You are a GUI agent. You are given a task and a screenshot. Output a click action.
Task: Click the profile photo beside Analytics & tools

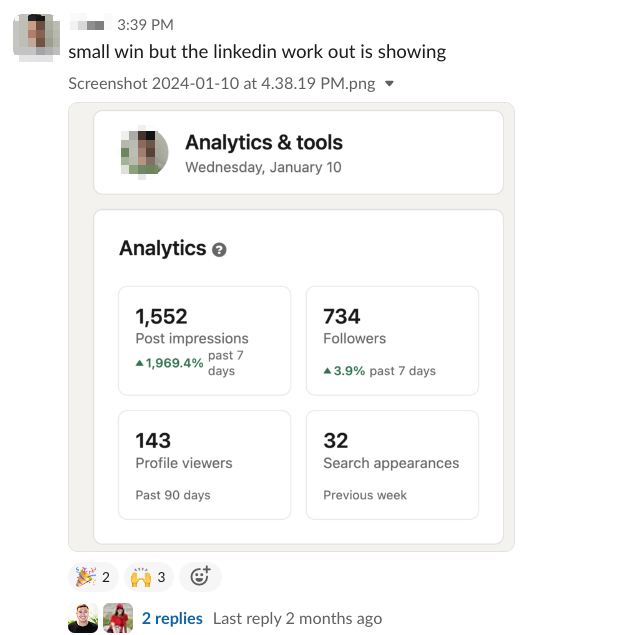[x=144, y=153]
